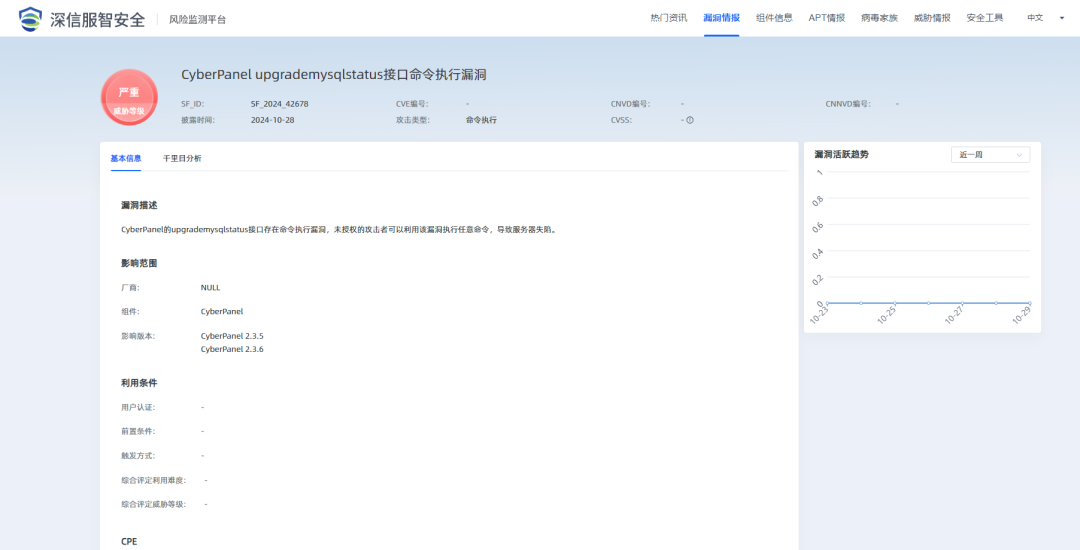
Task: Click the SF_2024_42678 ID value
Action: [x=280, y=104]
